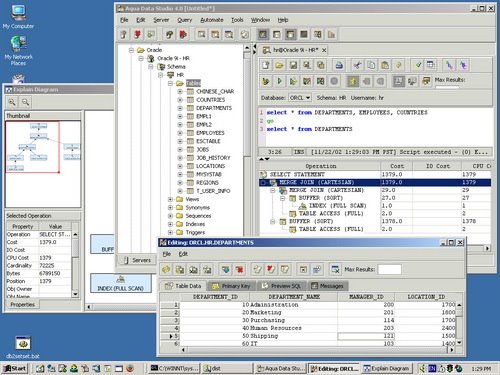This screenshot has width=500, height=375.
Task: Switch to the Messages tab
Action: point(327,286)
